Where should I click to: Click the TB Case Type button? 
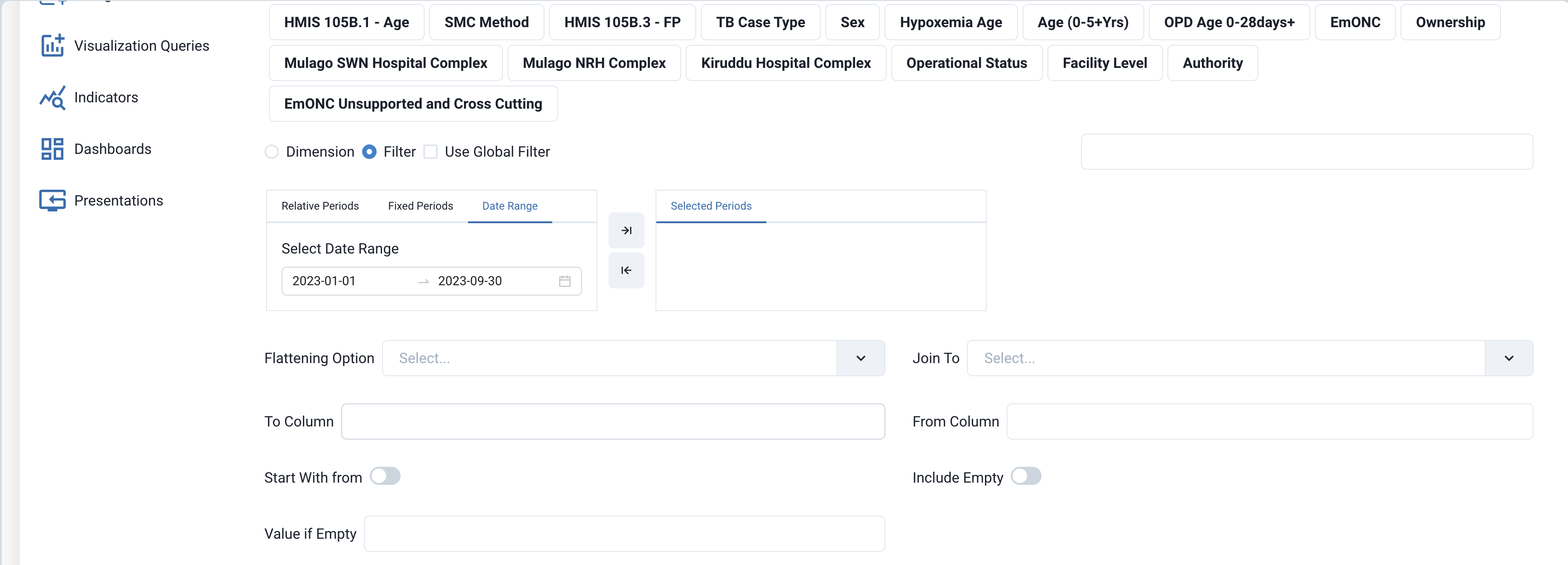(760, 22)
